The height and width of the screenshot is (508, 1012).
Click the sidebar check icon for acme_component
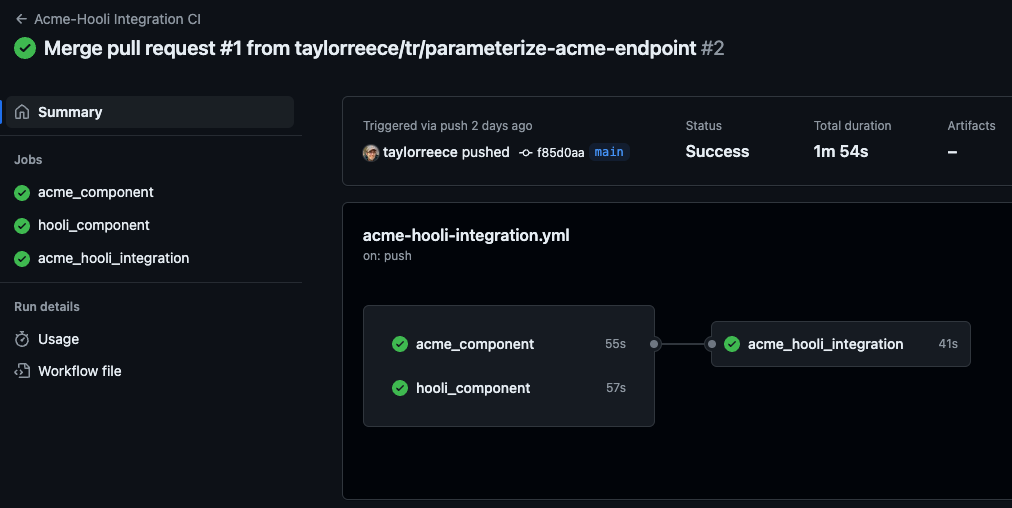pyautogui.click(x=22, y=192)
